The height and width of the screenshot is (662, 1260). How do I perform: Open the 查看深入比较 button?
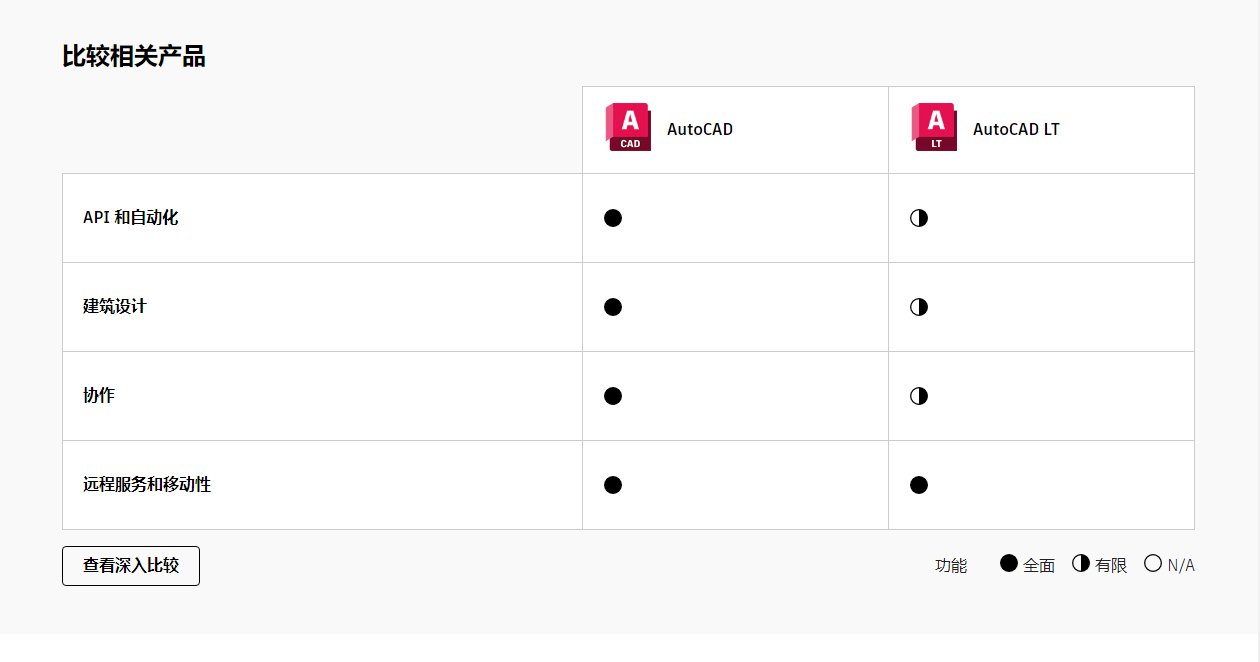[131, 565]
